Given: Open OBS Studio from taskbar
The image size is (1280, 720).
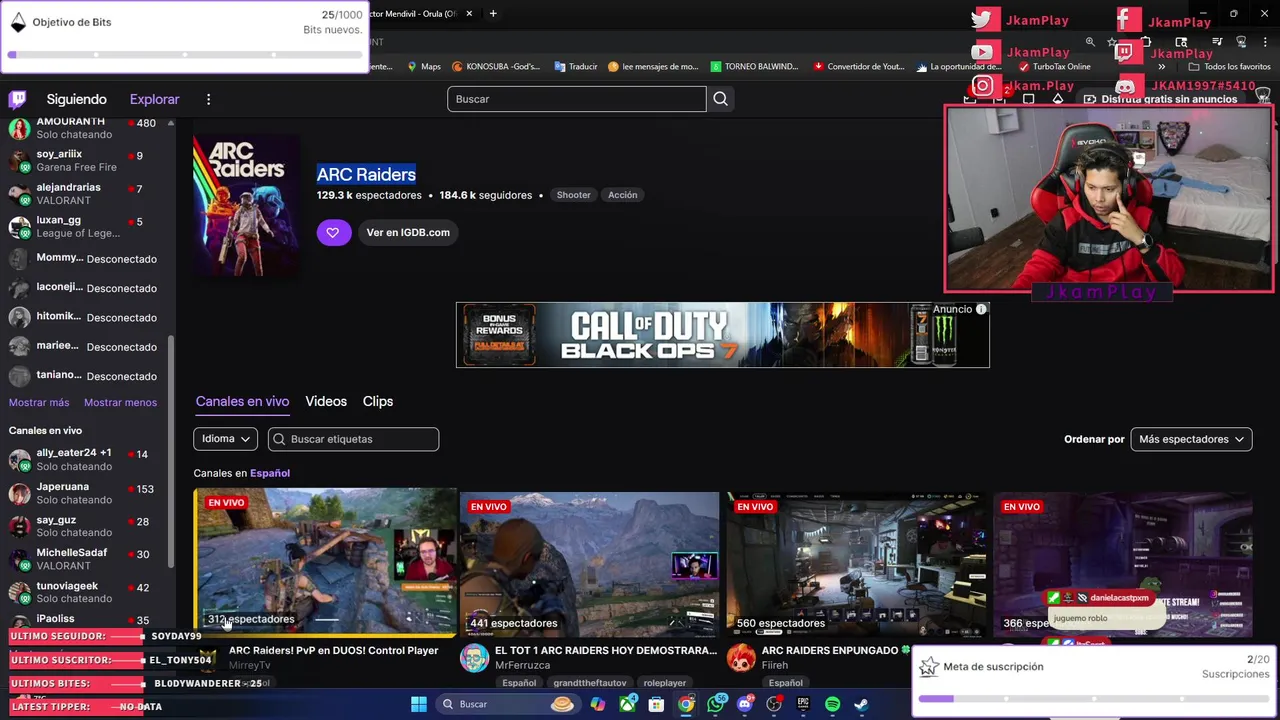Looking at the screenshot, I should pyautogui.click(x=773, y=704).
